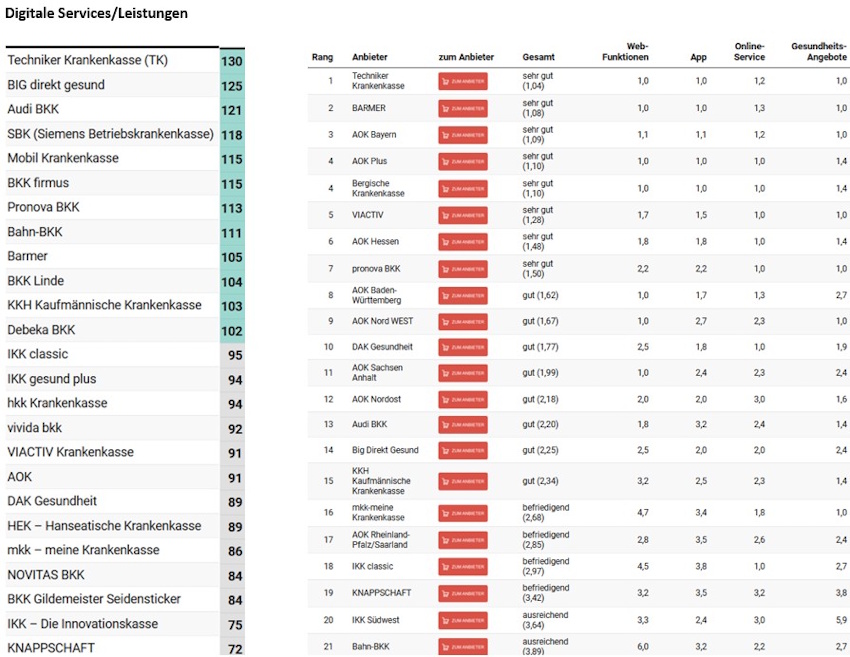Click the 'Zum Anbieter' button for Techniker Krankenkasse
This screenshot has width=850, height=657.
point(462,81)
